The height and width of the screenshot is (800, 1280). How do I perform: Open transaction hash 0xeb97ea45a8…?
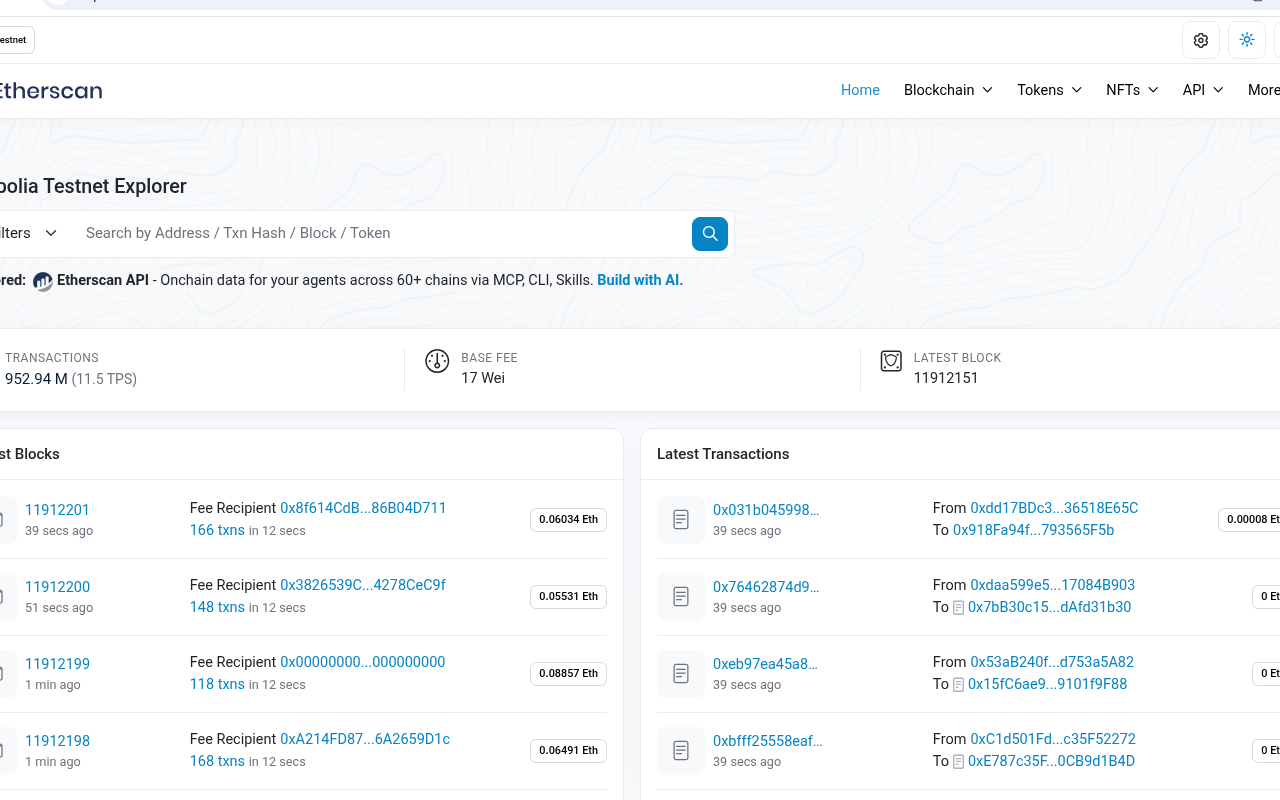[x=765, y=664]
